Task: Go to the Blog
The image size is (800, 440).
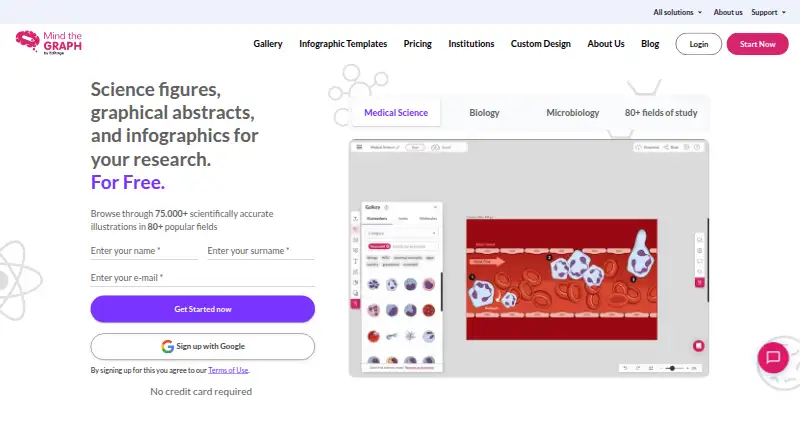Action: pos(650,44)
